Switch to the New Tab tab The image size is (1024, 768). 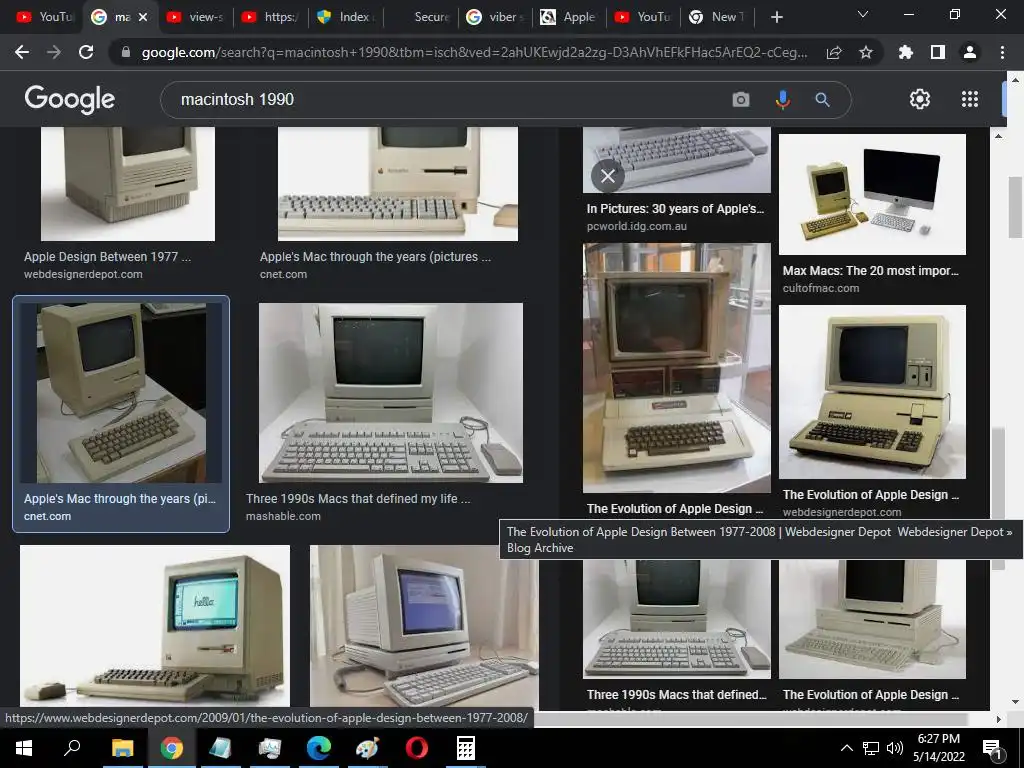(x=716, y=17)
